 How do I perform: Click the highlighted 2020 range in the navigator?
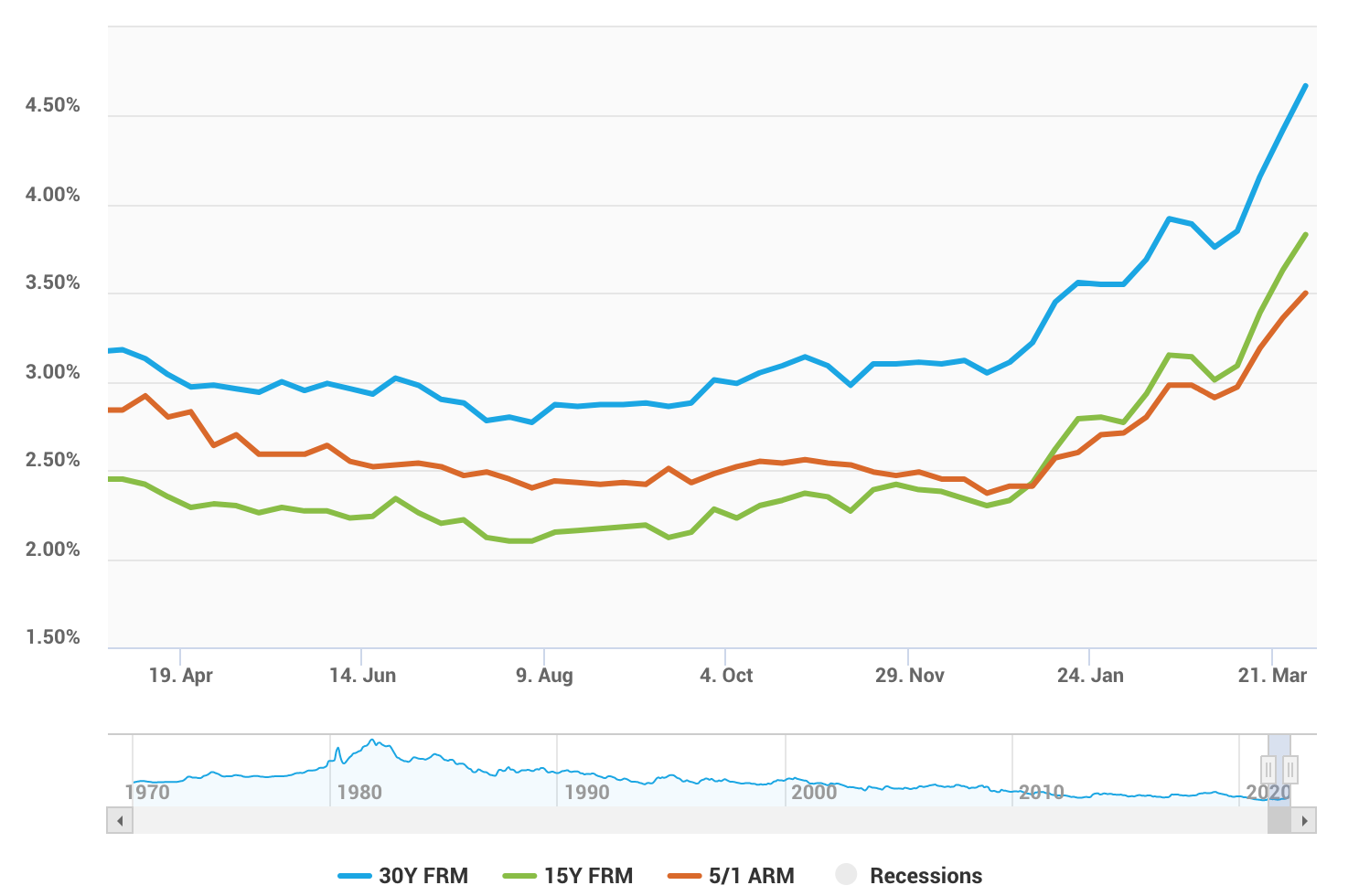[x=1279, y=750]
